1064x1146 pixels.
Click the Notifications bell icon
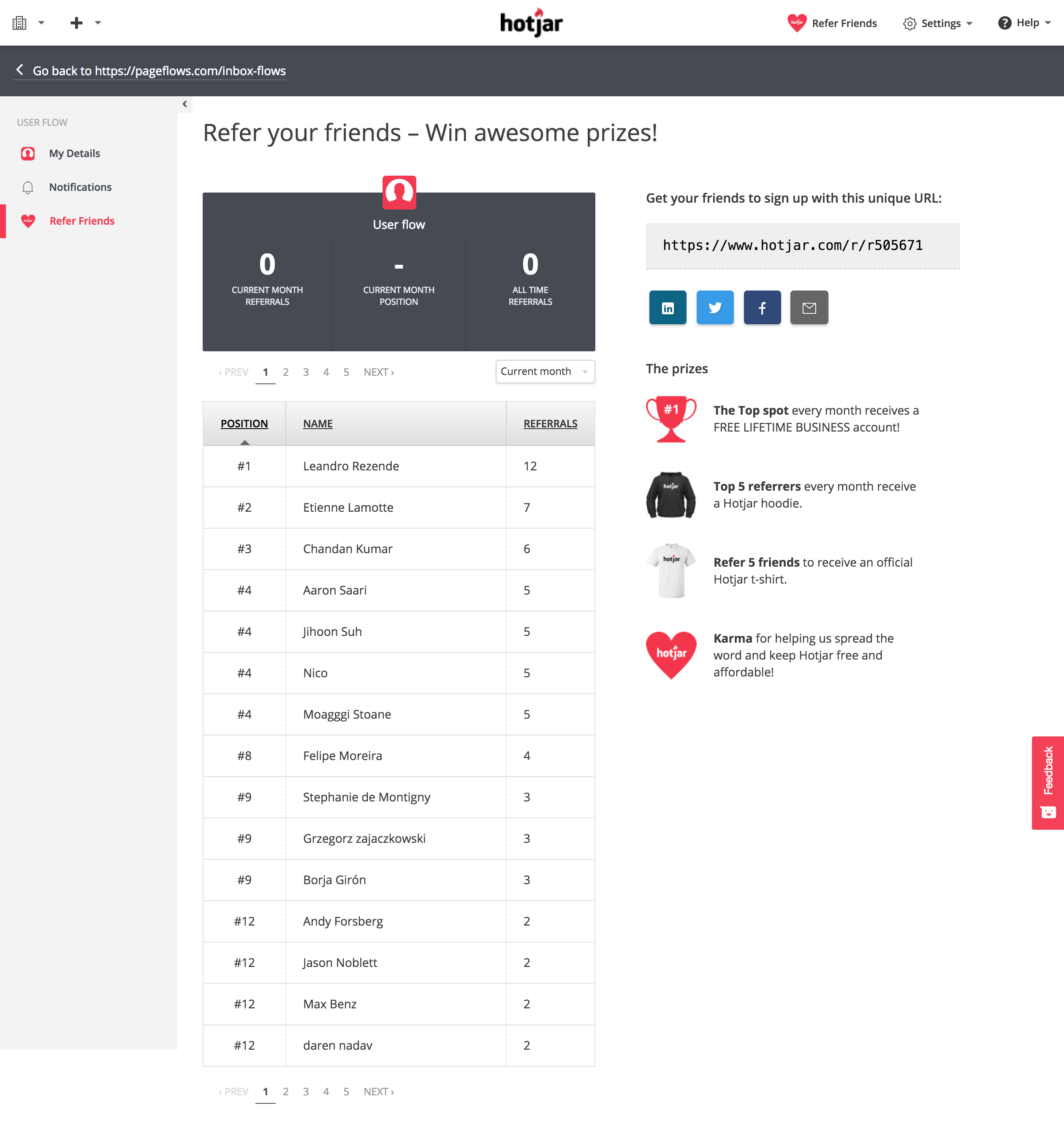click(x=27, y=188)
